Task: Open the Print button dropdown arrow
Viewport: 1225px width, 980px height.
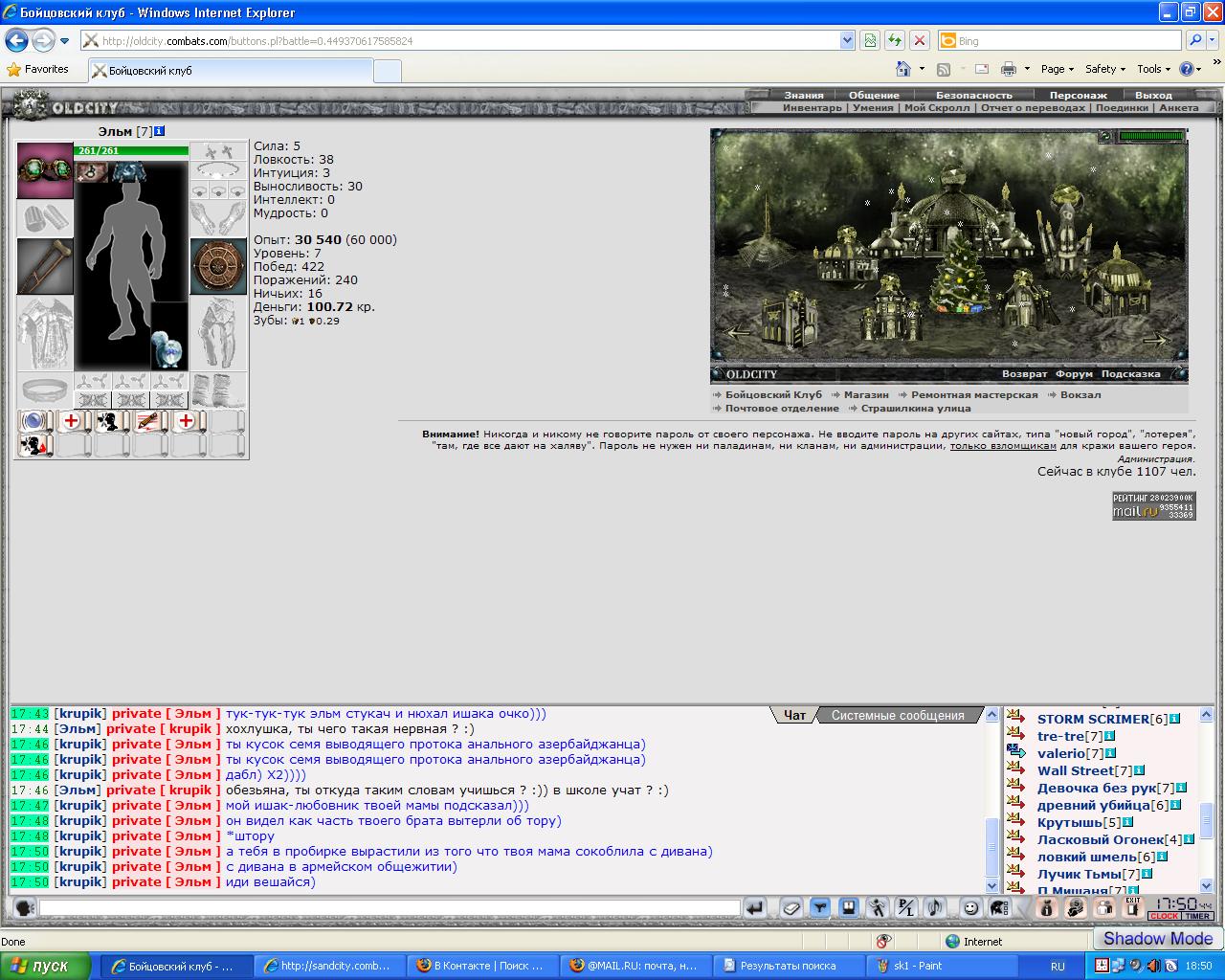Action: [1027, 69]
